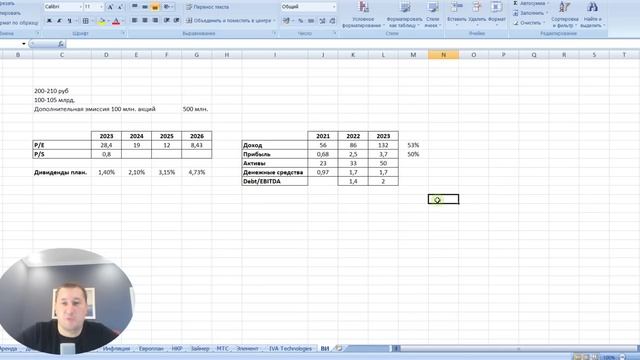Viewport: 640px width, 360px height.
Task: Select cell 'Дополнительная эмиссия 100 млн. акций'
Action: tap(95, 109)
